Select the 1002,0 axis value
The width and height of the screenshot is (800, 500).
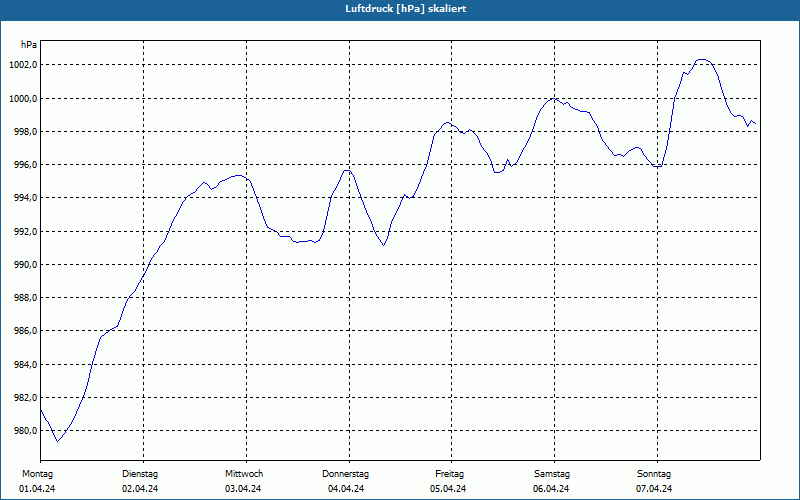[23, 65]
